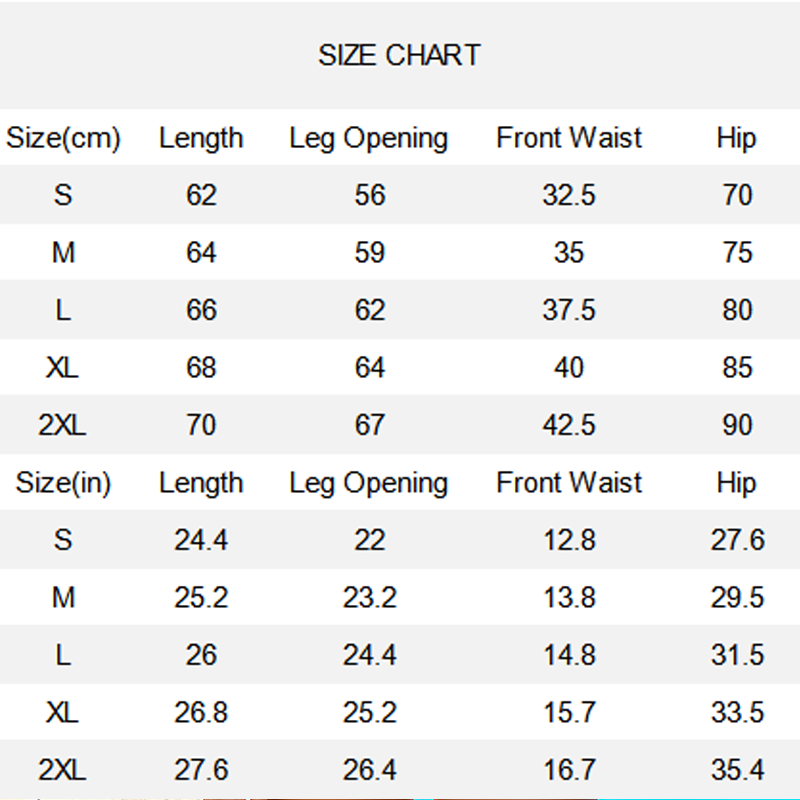Select hip value 85 for size XL
This screenshot has height=800, width=800.
[737, 368]
